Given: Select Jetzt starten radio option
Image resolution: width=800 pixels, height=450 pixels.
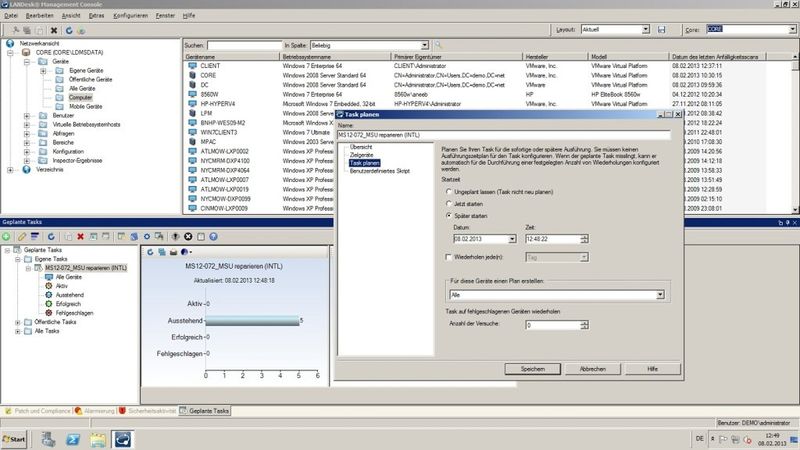Looking at the screenshot, I should [x=449, y=204].
